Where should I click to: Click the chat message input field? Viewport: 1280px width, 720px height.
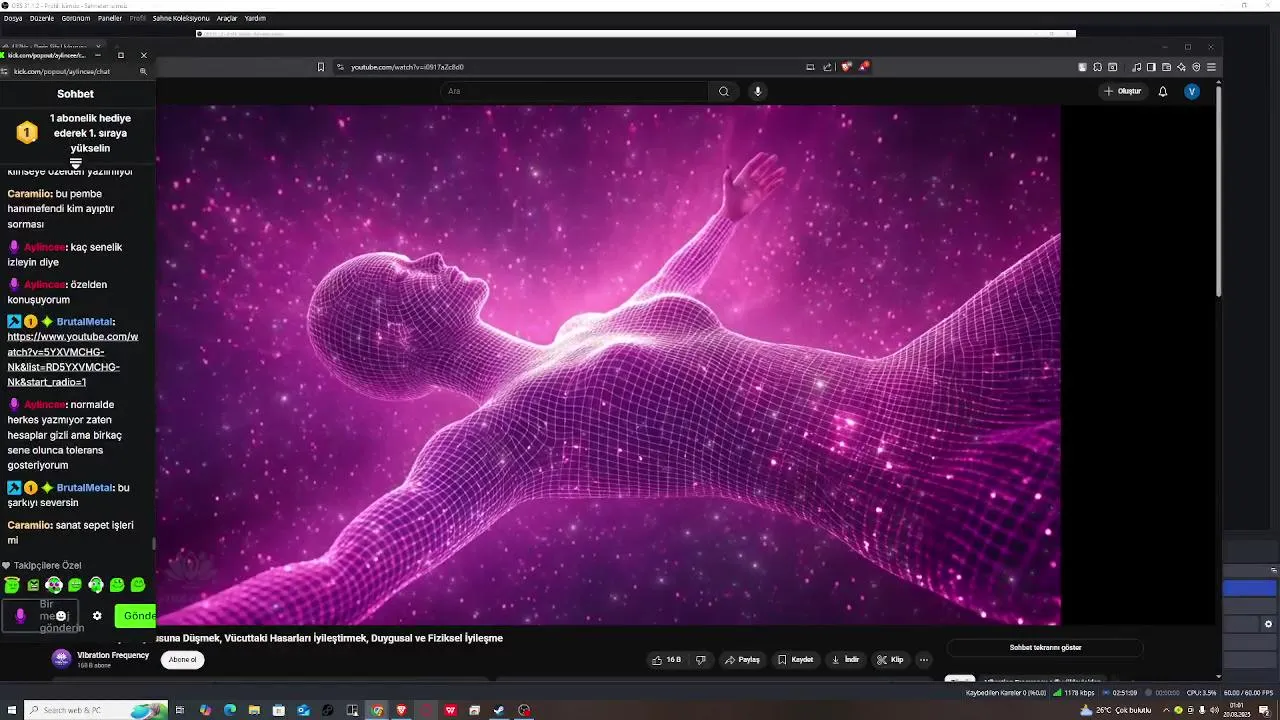point(40,616)
